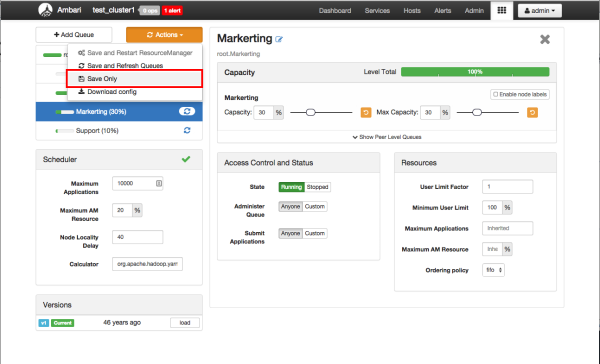Expand Show Peer Level Queues
Image resolution: width=600 pixels, height=364 pixels.
pyautogui.click(x=387, y=137)
